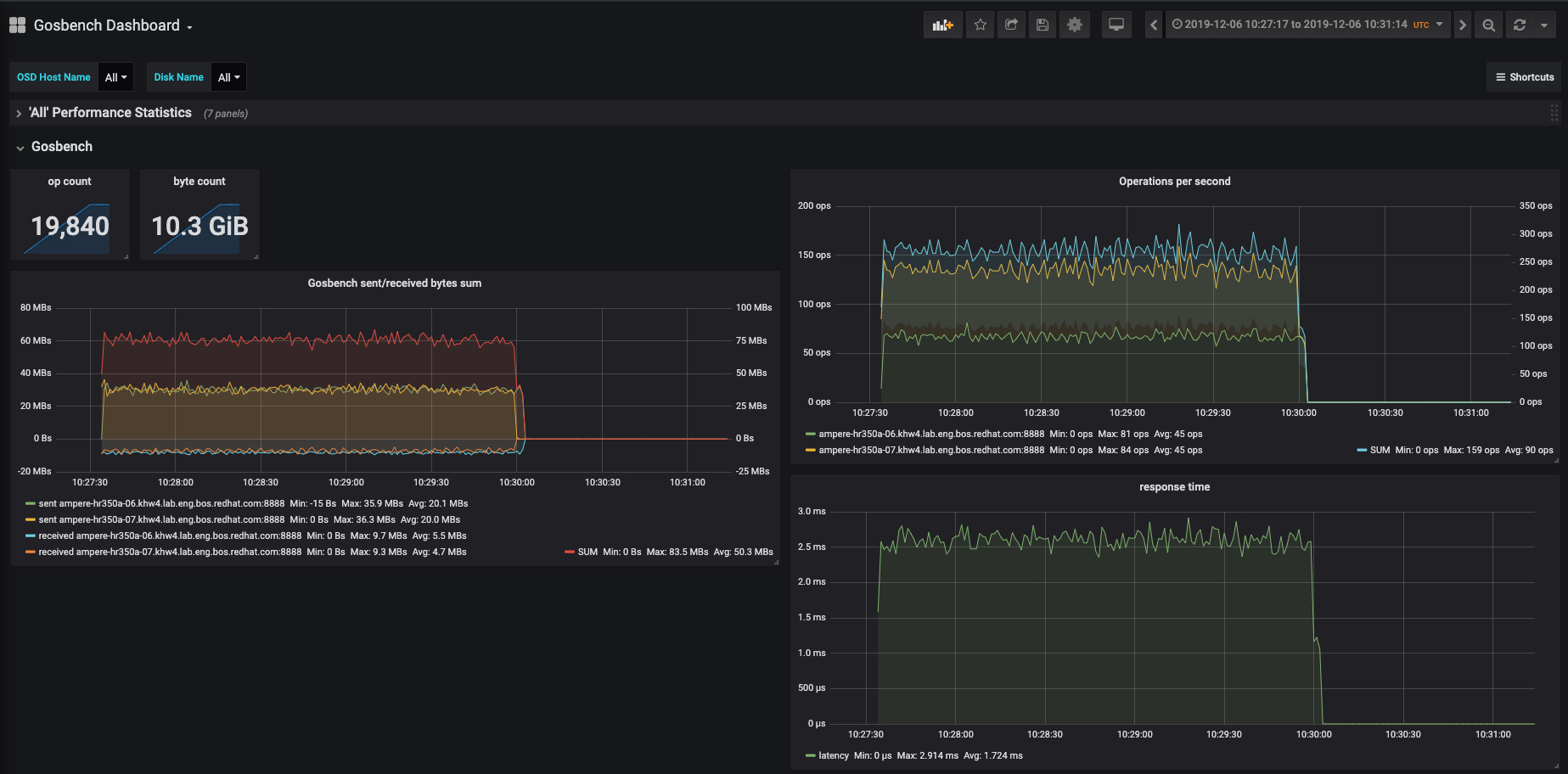Image resolution: width=1568 pixels, height=774 pixels.
Task: Click the 'Max: 159 ops' SUM legend value
Action: (1472, 451)
